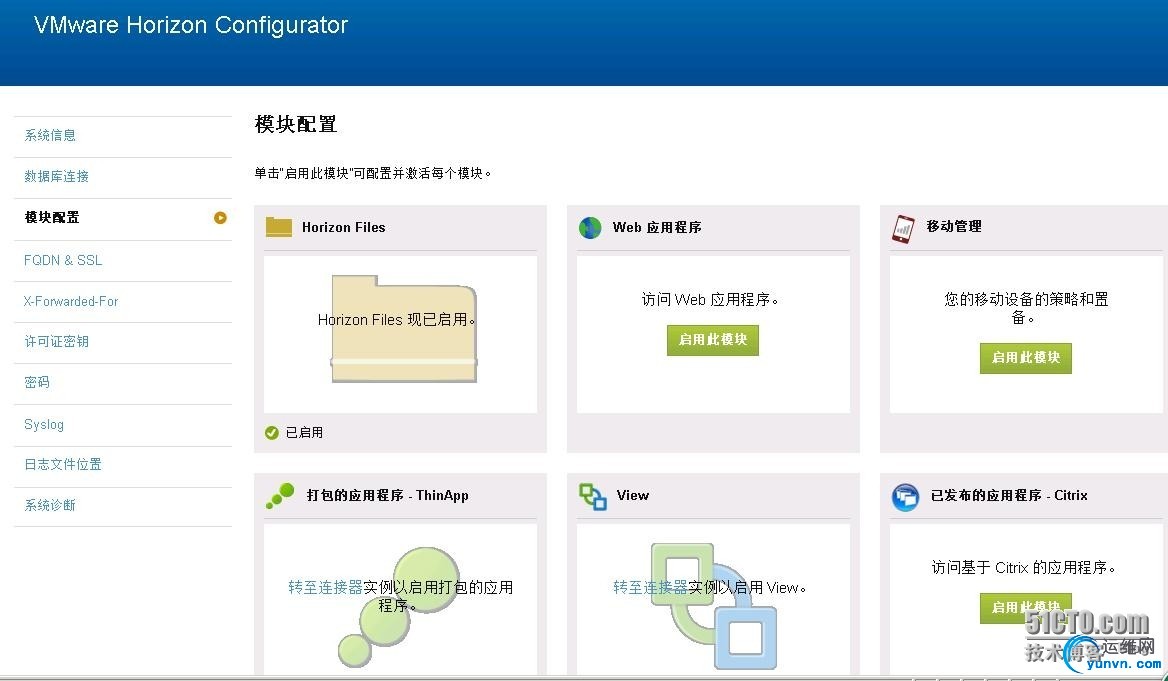Select 模块配置 sidebar item
Screen dimensions: 1168x681
(52, 218)
